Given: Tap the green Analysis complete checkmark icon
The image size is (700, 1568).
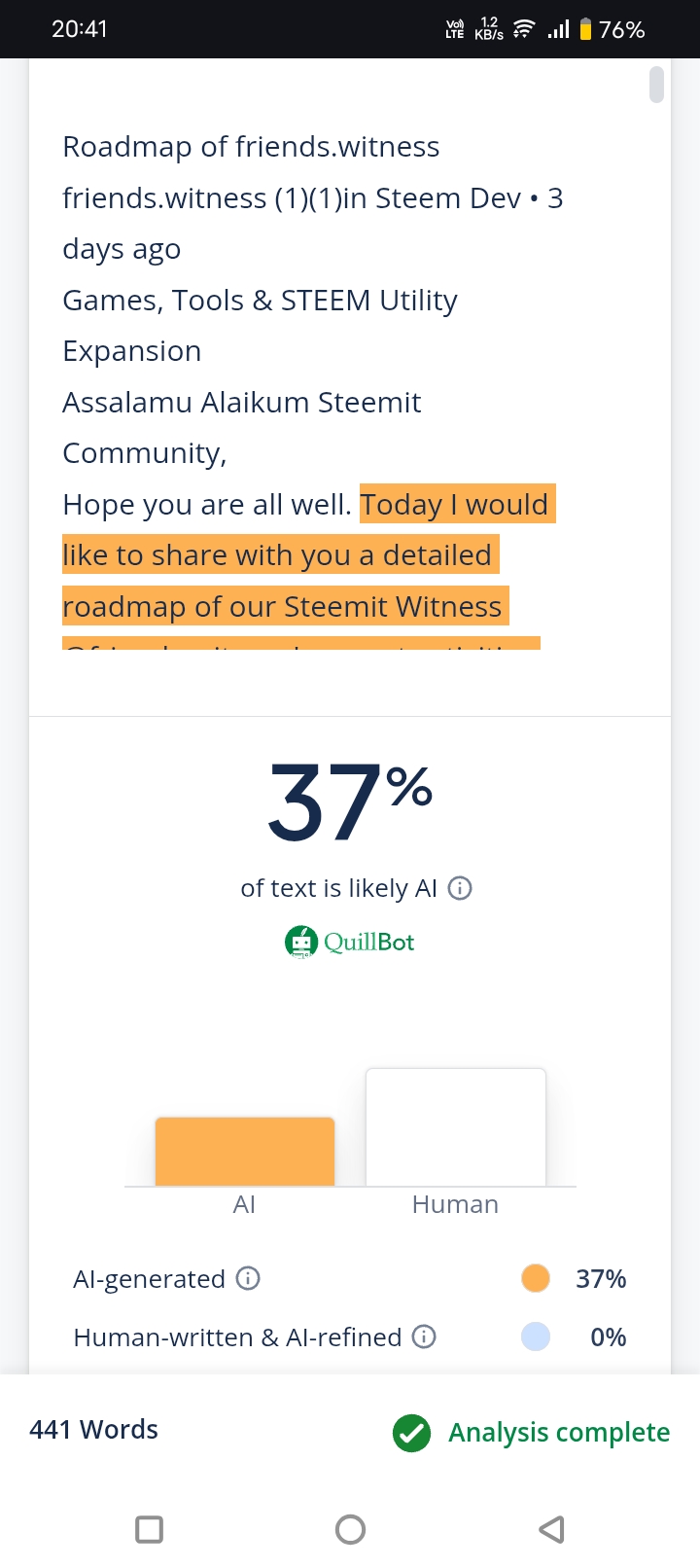Looking at the screenshot, I should point(411,1432).
